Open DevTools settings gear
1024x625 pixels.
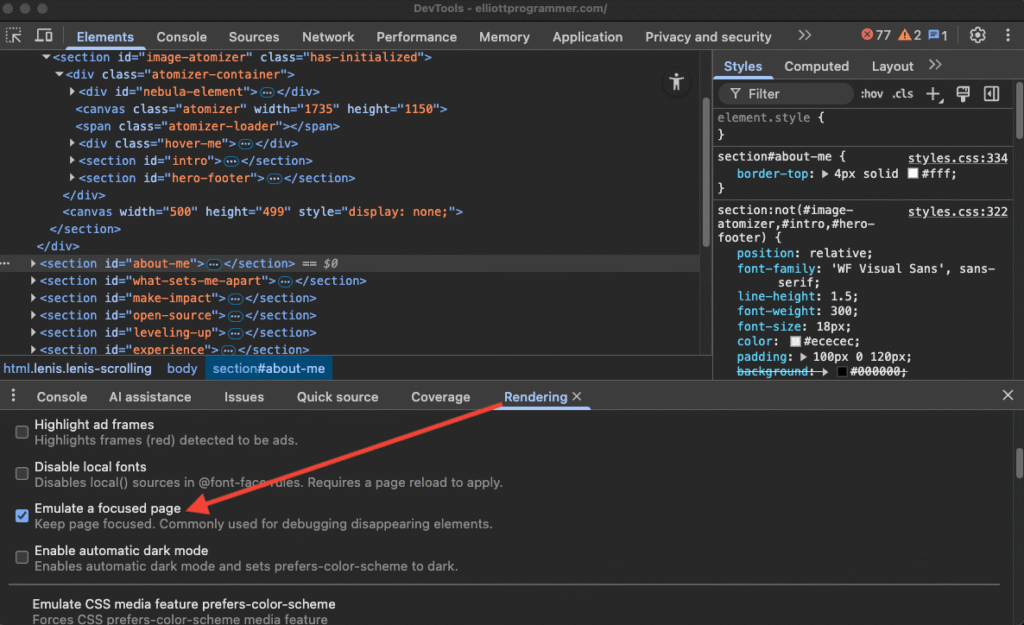[977, 36]
